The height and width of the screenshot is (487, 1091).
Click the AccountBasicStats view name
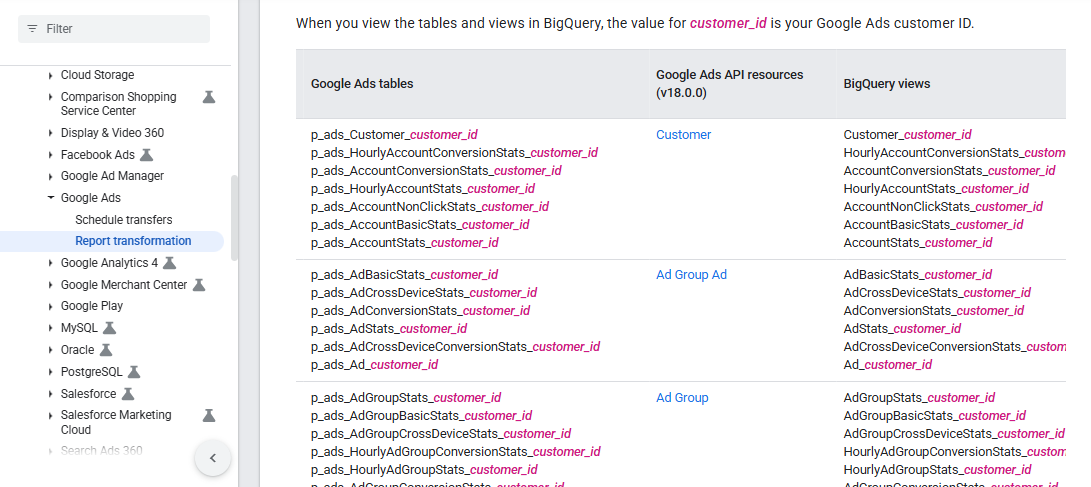[x=933, y=225]
